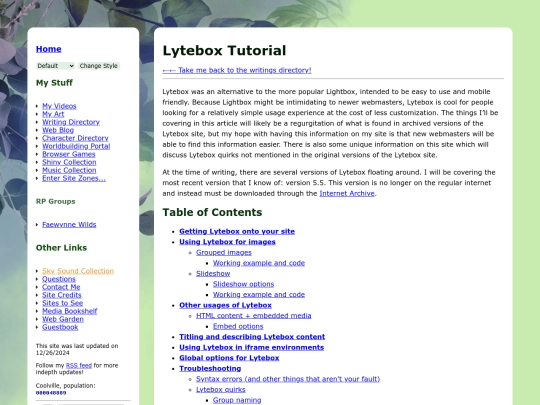Open Faewynne Wilds RP group link
540x405 pixels.
pyautogui.click(x=69, y=225)
